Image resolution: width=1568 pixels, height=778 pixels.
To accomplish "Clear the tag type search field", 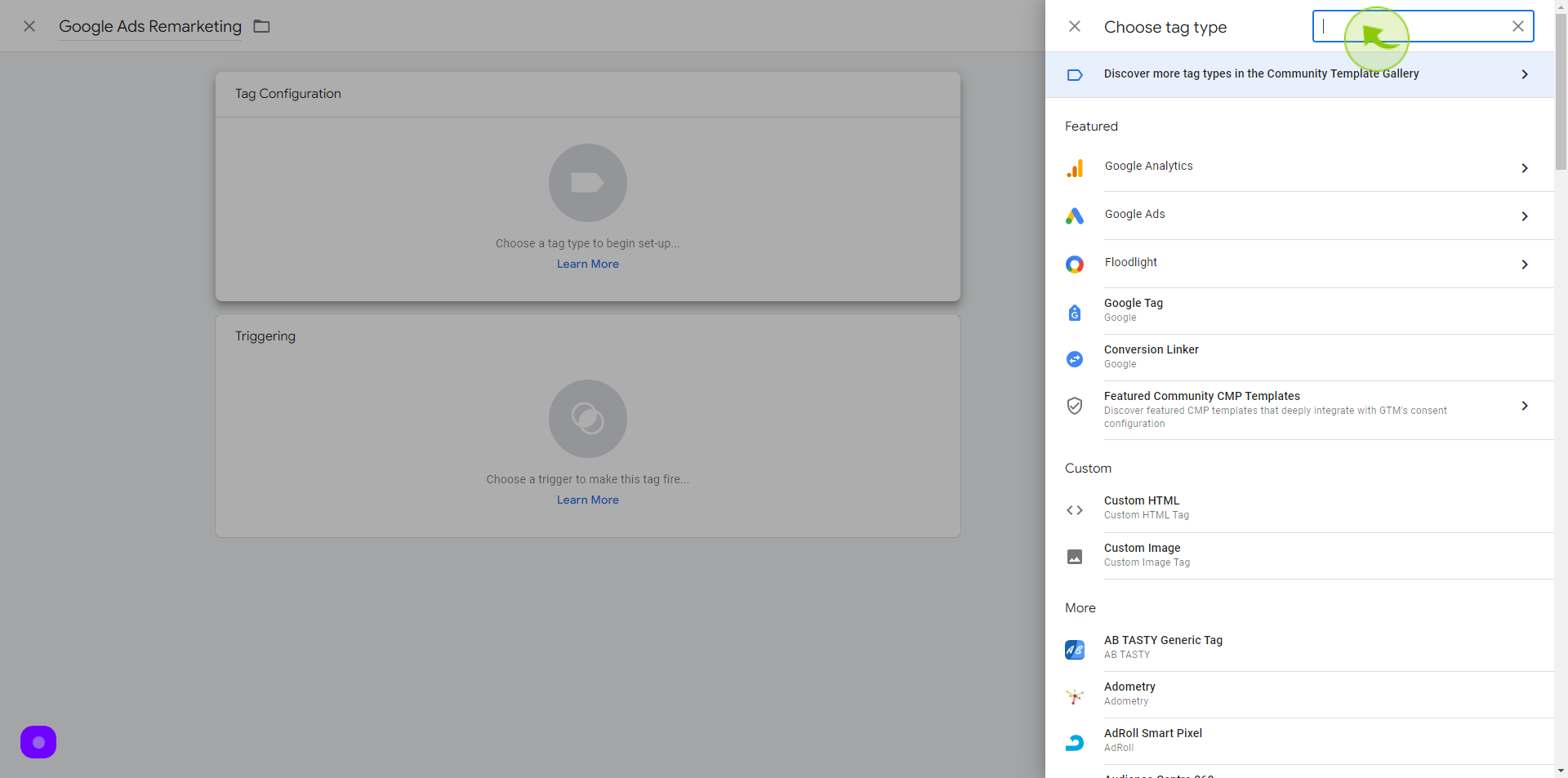I will [x=1517, y=26].
